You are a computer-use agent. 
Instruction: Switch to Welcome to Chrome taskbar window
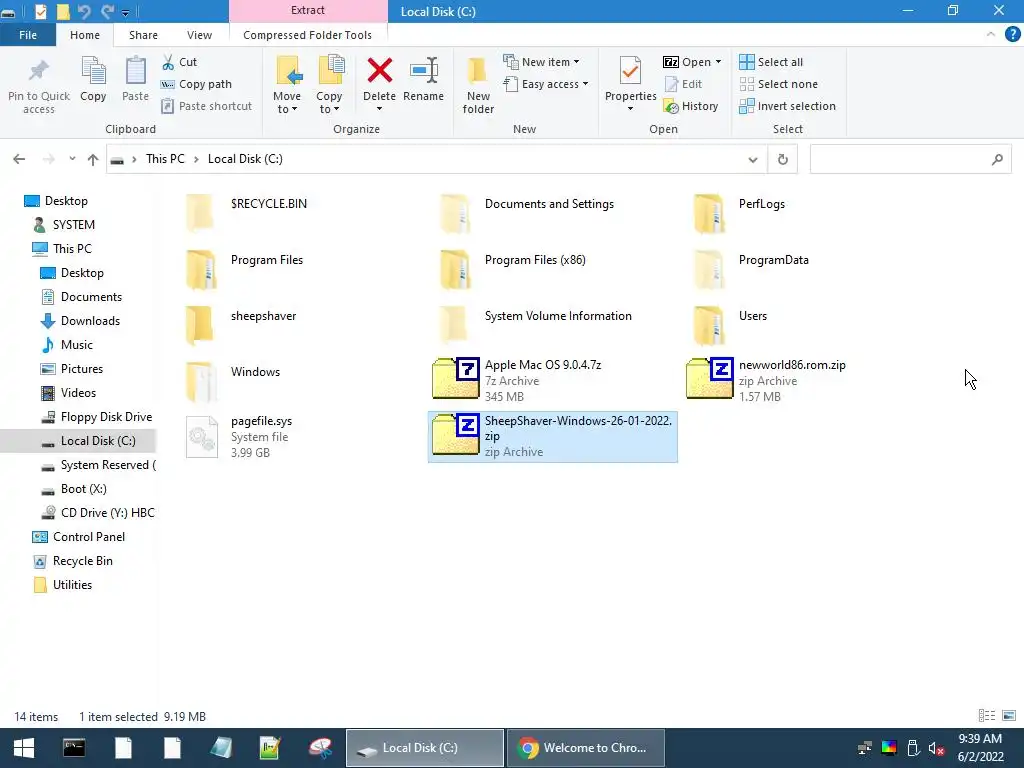(x=586, y=748)
